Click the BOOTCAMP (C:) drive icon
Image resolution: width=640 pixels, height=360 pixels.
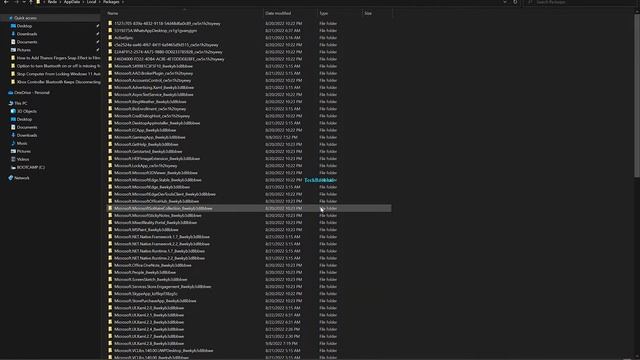pyautogui.click(x=13, y=167)
